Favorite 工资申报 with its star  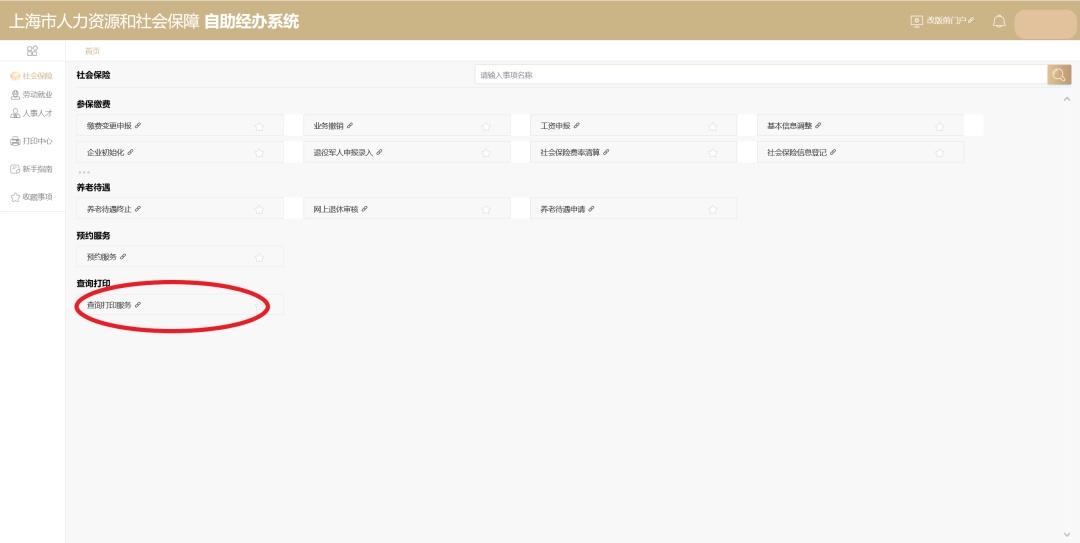(x=713, y=127)
